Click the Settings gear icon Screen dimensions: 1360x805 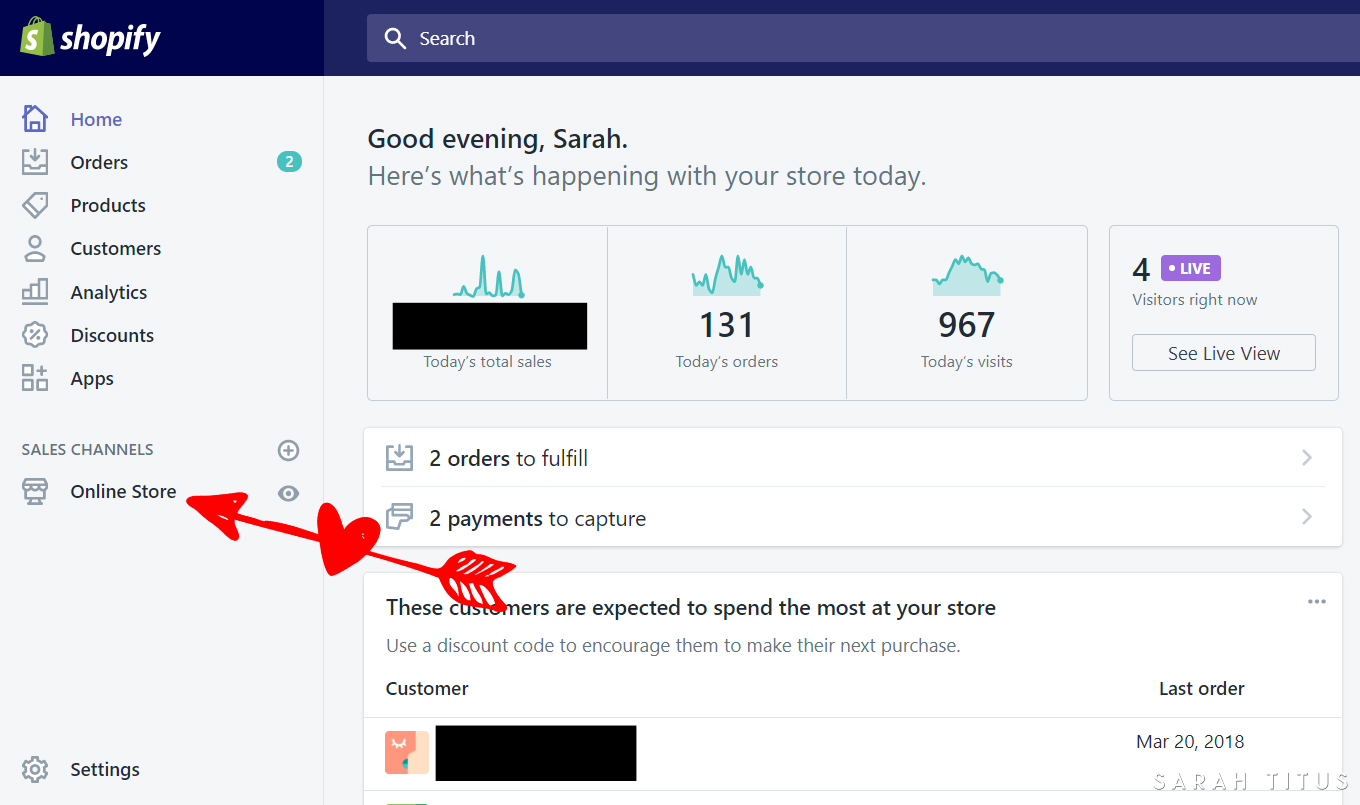click(35, 769)
